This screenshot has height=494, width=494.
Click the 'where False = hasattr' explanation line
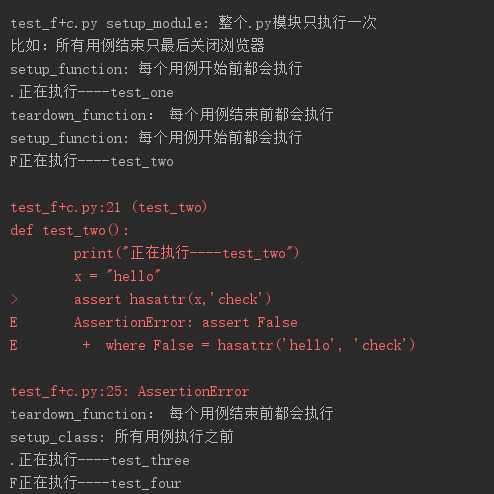click(249, 345)
